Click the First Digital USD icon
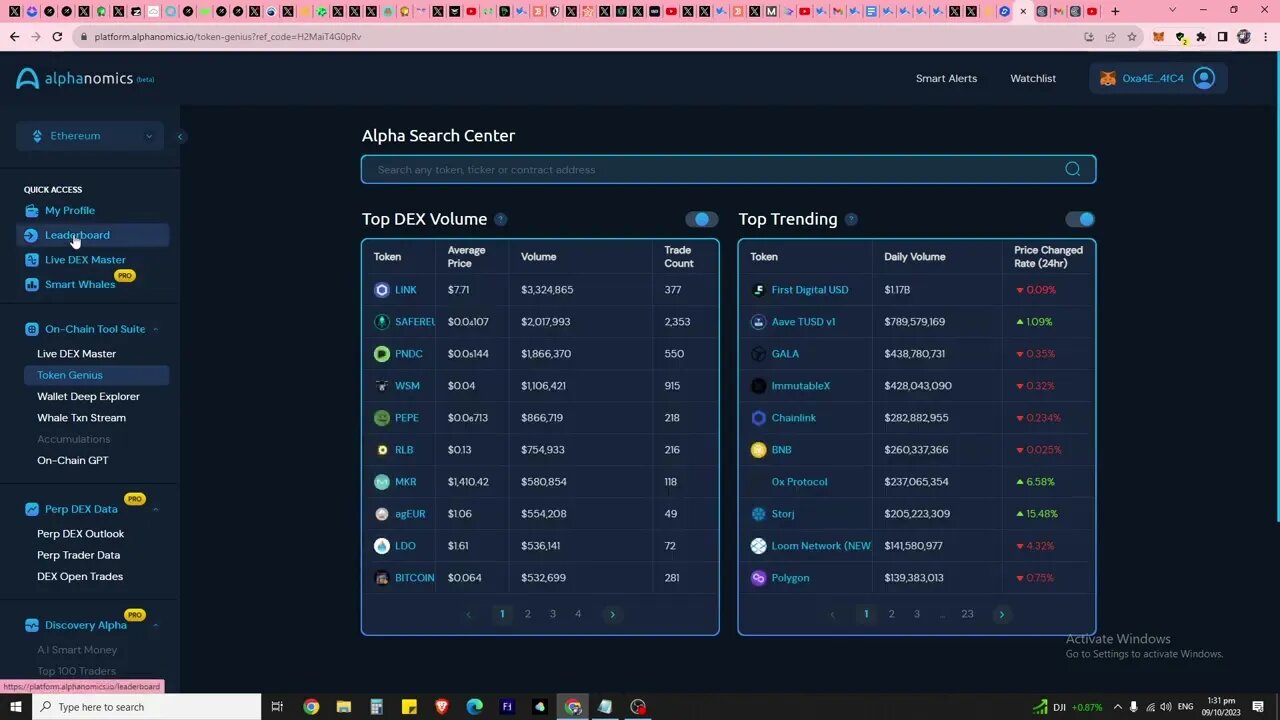 pos(758,290)
